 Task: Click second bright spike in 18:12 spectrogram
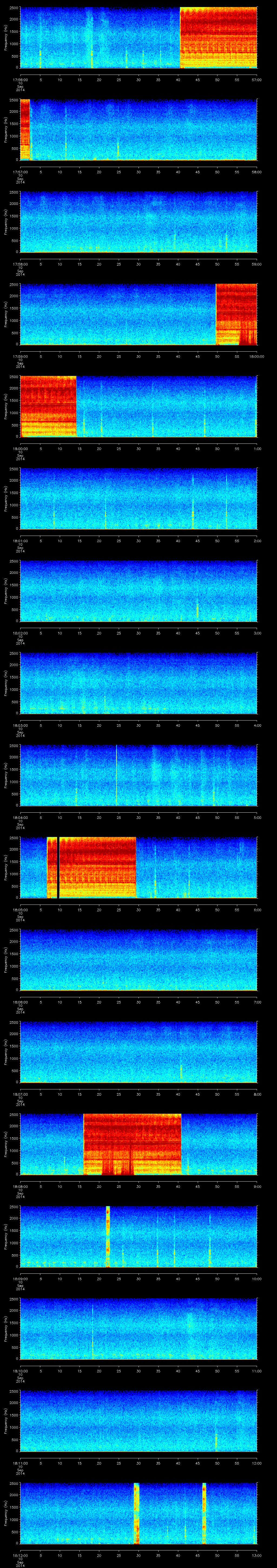click(x=204, y=1513)
